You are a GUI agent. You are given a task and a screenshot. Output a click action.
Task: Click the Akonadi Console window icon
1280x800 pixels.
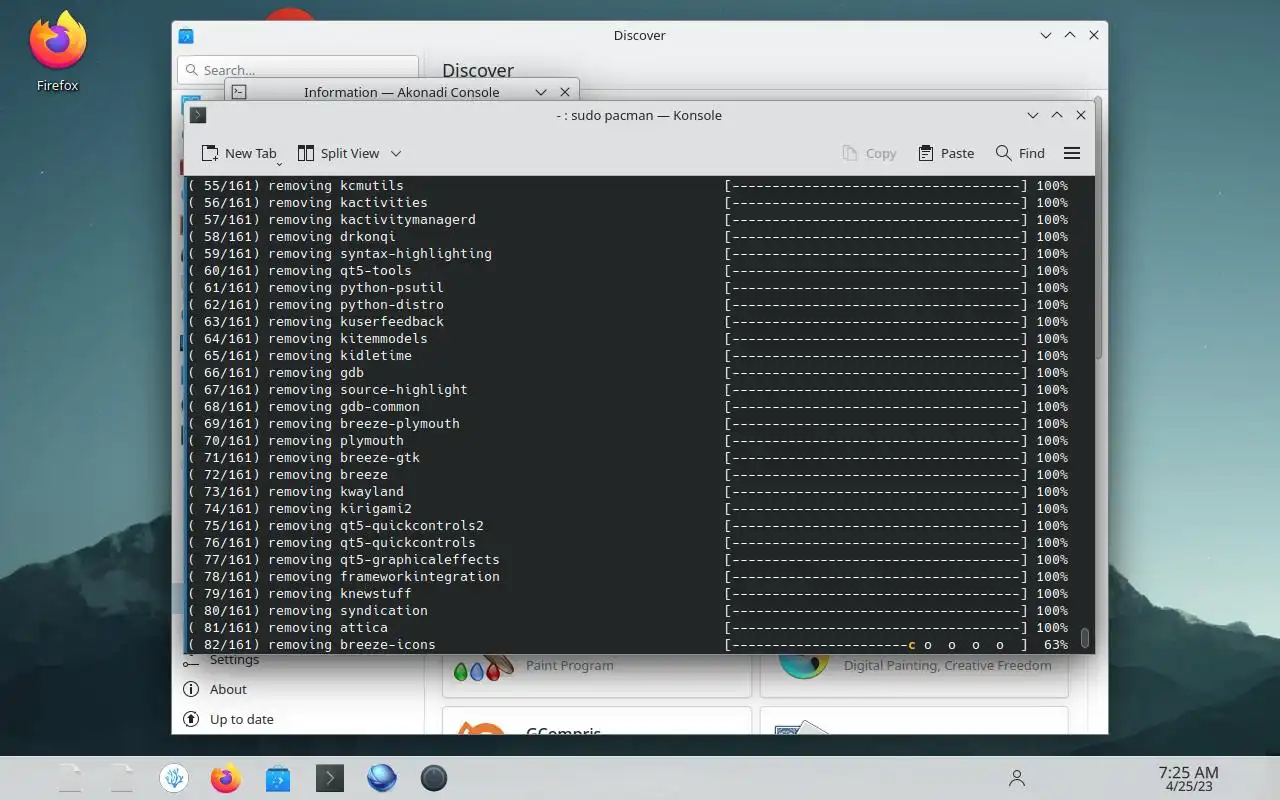click(x=239, y=92)
